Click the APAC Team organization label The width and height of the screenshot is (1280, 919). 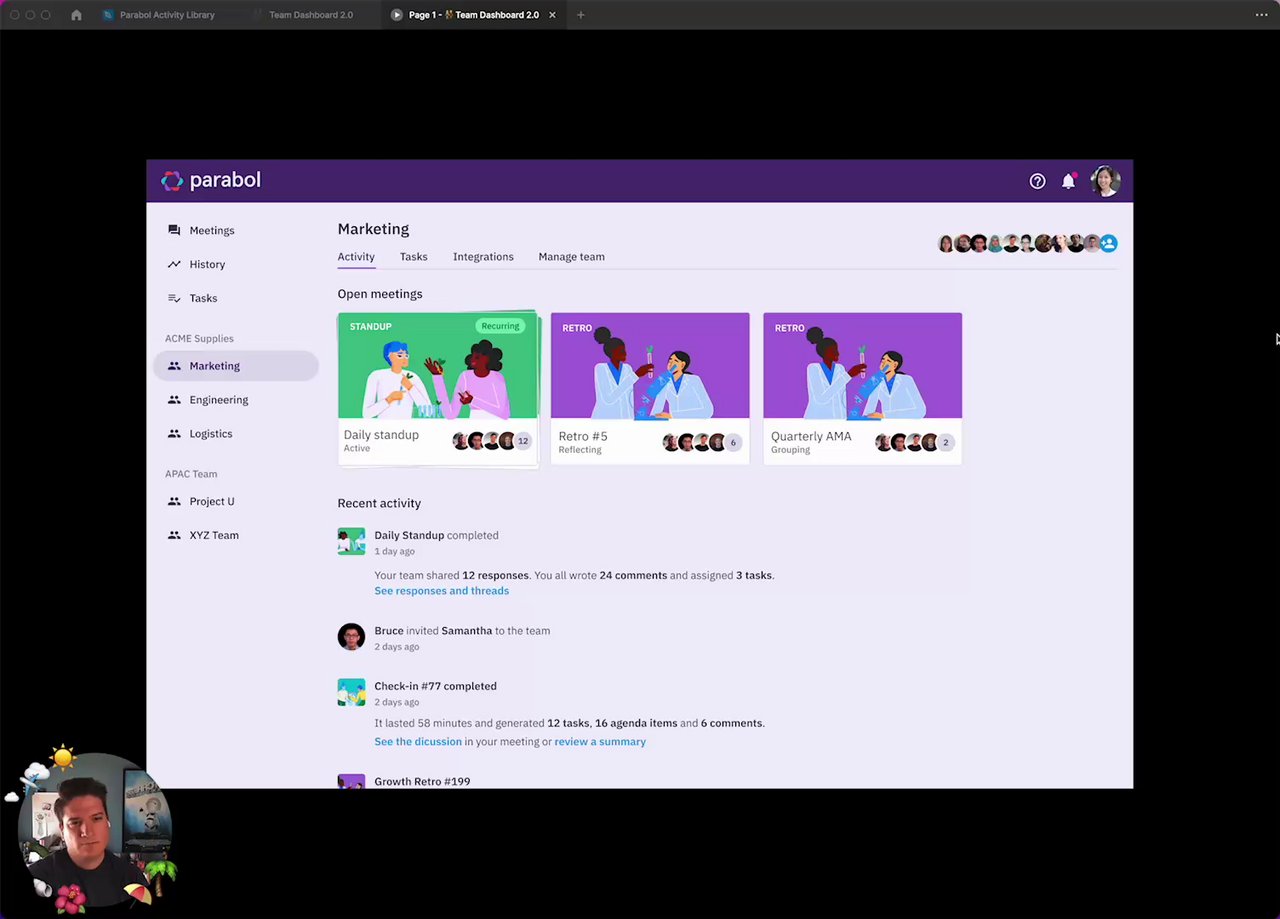point(191,474)
